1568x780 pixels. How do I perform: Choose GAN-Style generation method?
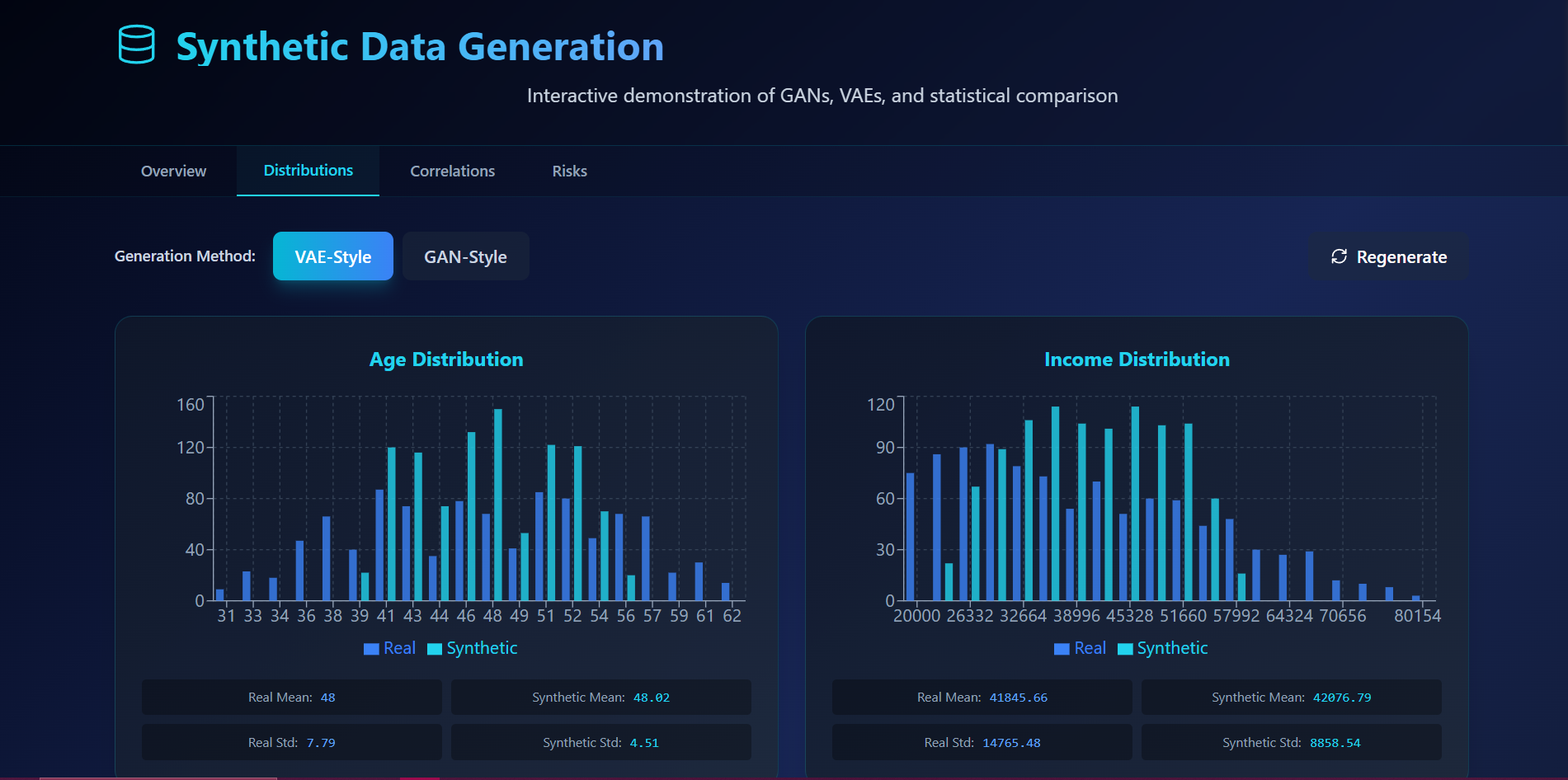coord(465,256)
